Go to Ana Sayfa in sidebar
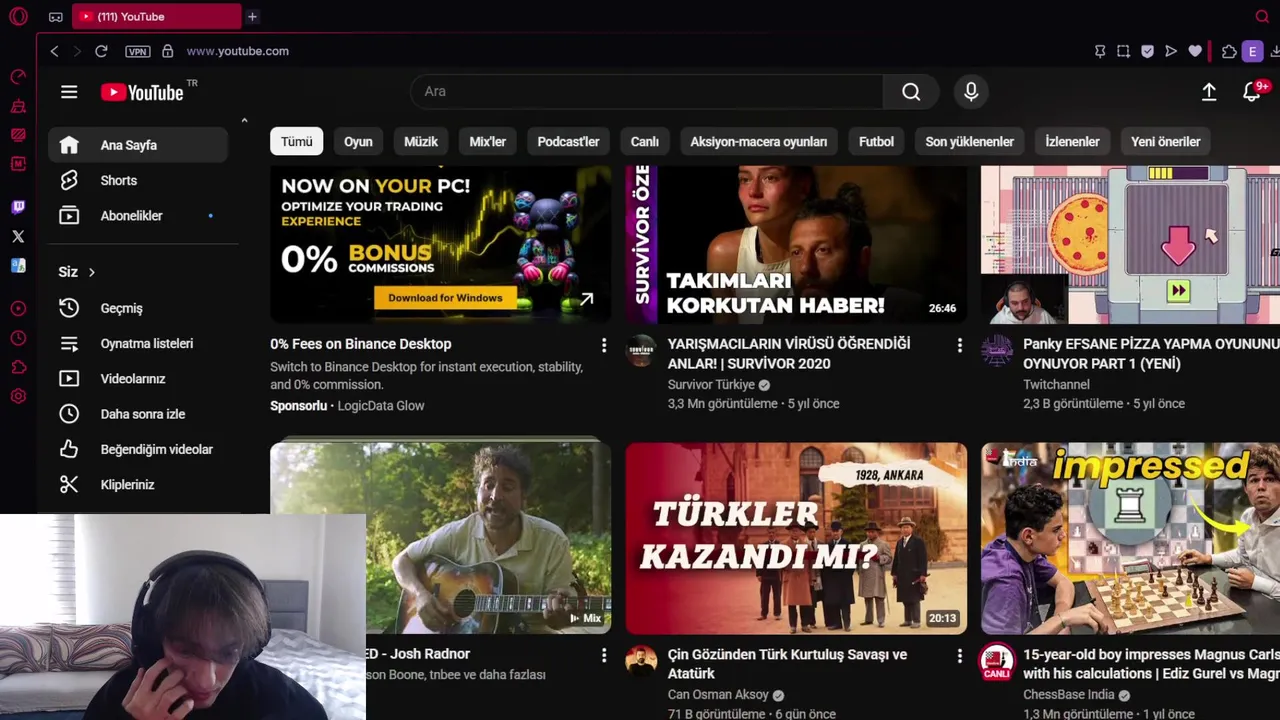The height and width of the screenshot is (720, 1280). (138, 145)
